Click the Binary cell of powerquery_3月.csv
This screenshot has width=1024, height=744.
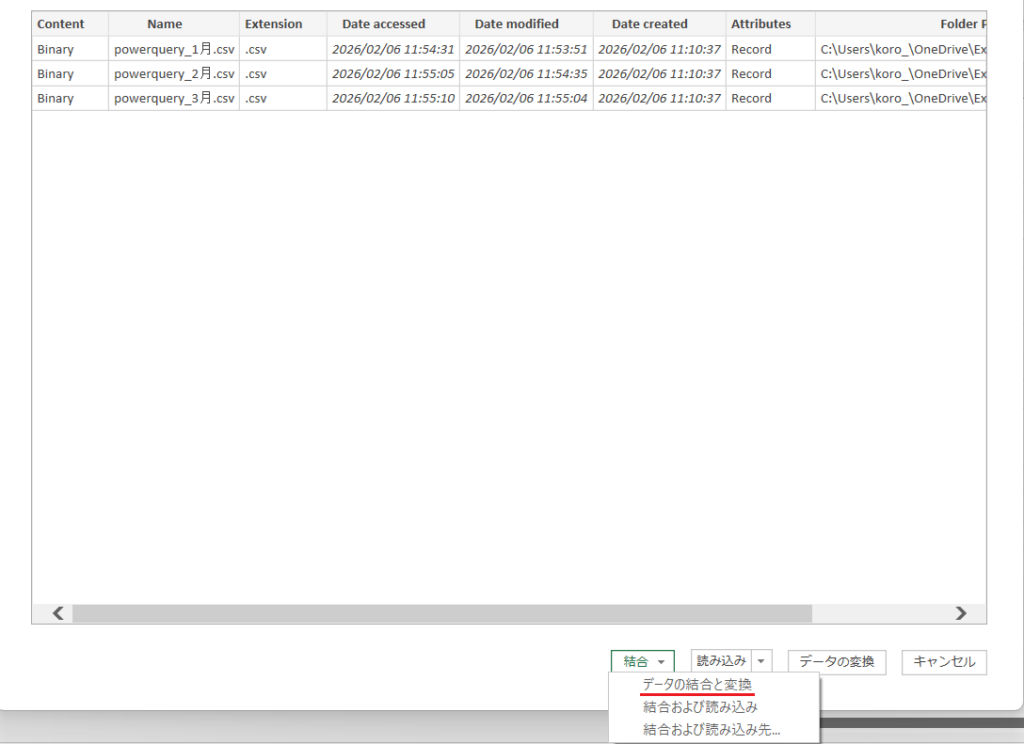[55, 98]
